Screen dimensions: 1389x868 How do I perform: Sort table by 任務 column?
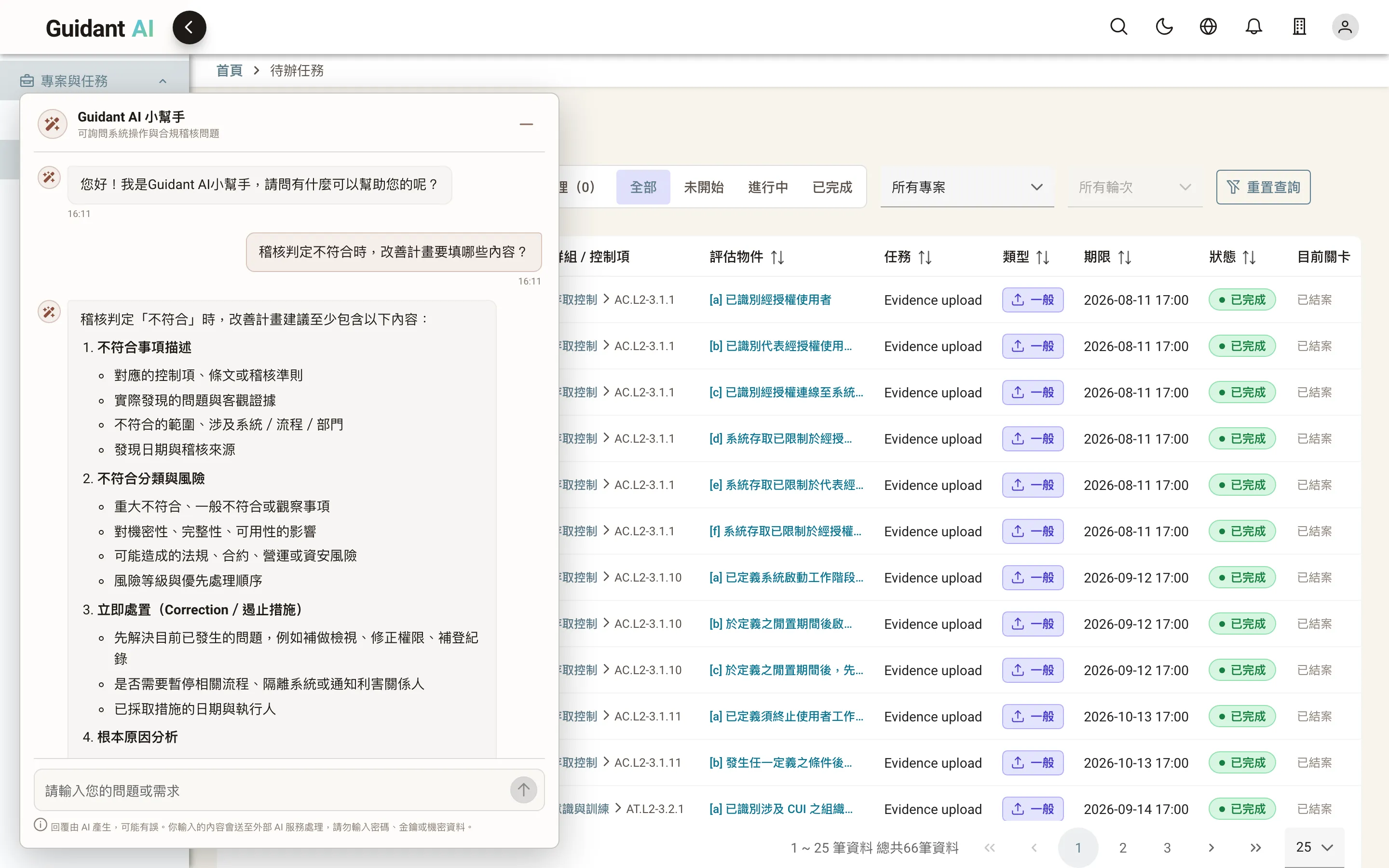click(925, 257)
